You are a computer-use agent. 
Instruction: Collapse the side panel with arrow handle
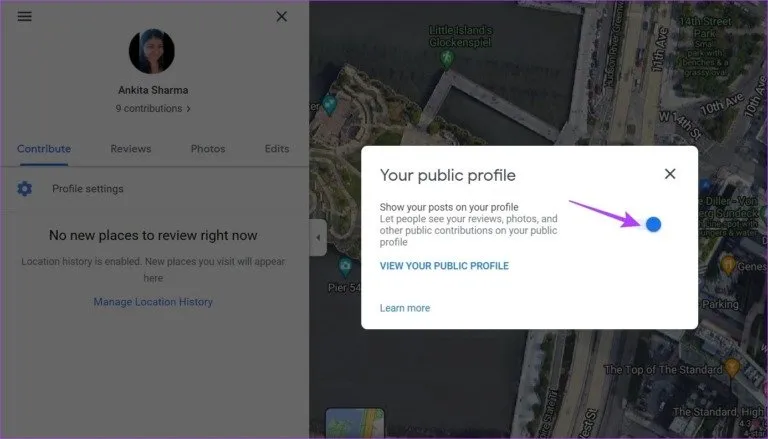318,238
